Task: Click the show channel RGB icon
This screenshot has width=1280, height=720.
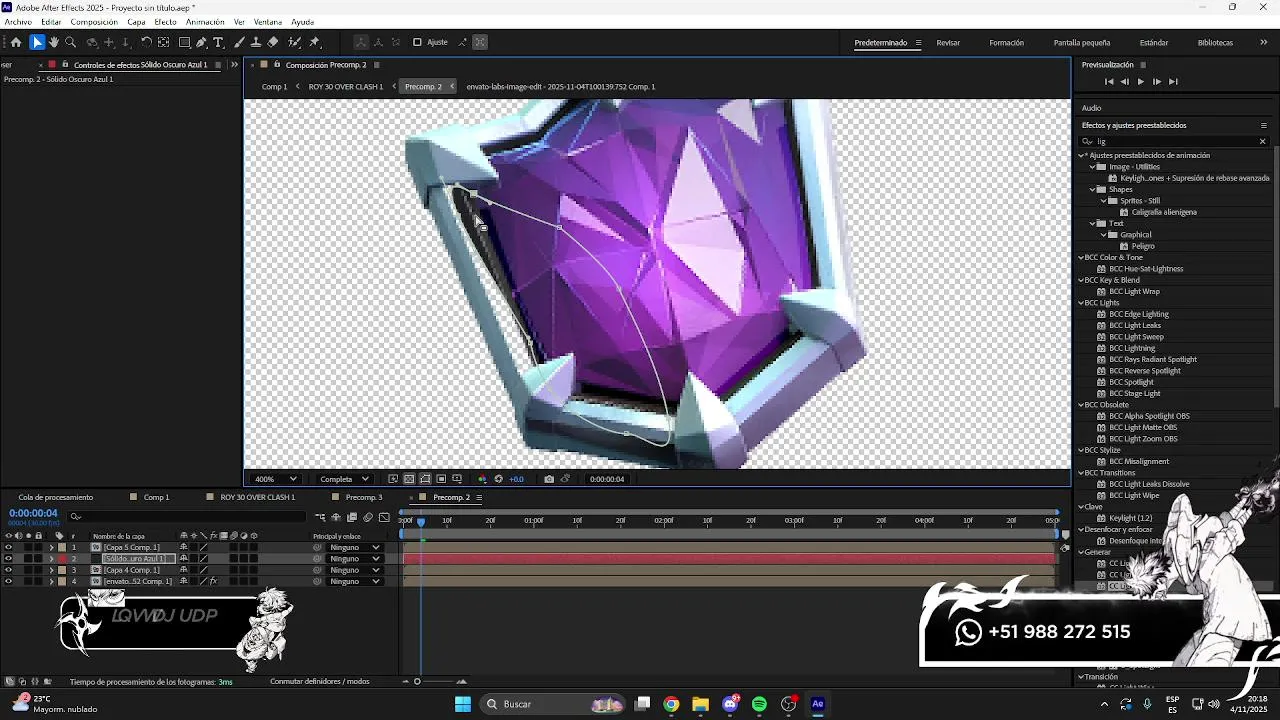Action: [482, 479]
